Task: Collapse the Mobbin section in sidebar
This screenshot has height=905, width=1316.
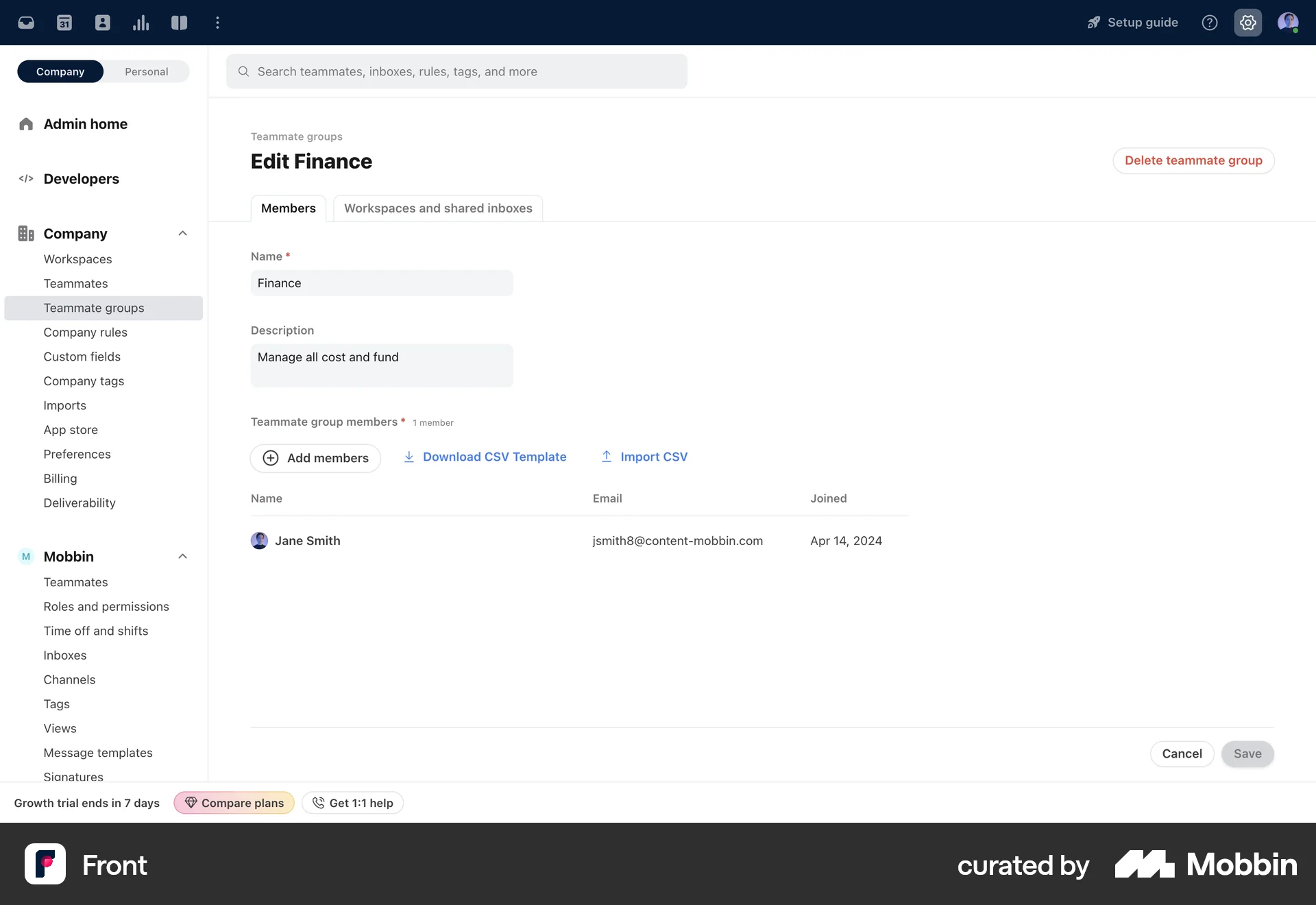Action: pos(182,556)
